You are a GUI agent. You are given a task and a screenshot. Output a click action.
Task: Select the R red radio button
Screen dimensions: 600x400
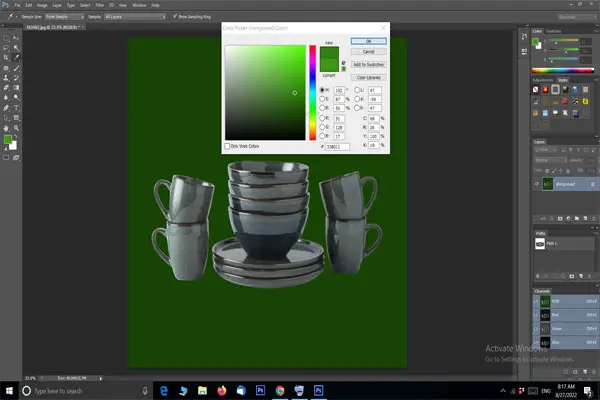(x=322, y=118)
